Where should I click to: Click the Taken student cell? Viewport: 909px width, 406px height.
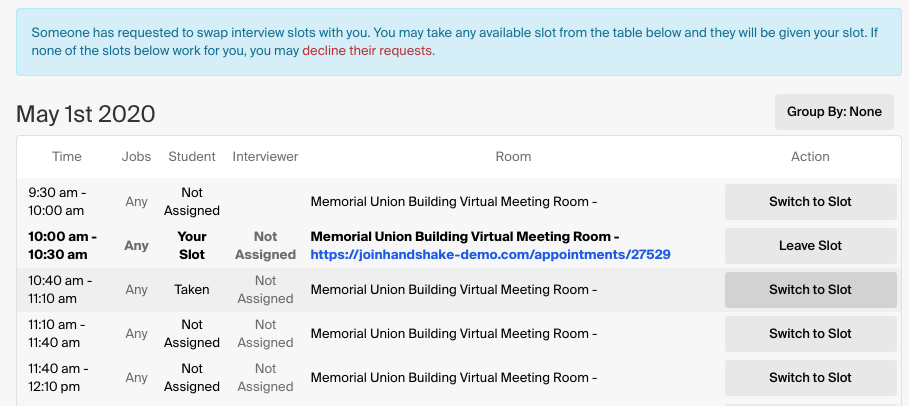click(192, 290)
